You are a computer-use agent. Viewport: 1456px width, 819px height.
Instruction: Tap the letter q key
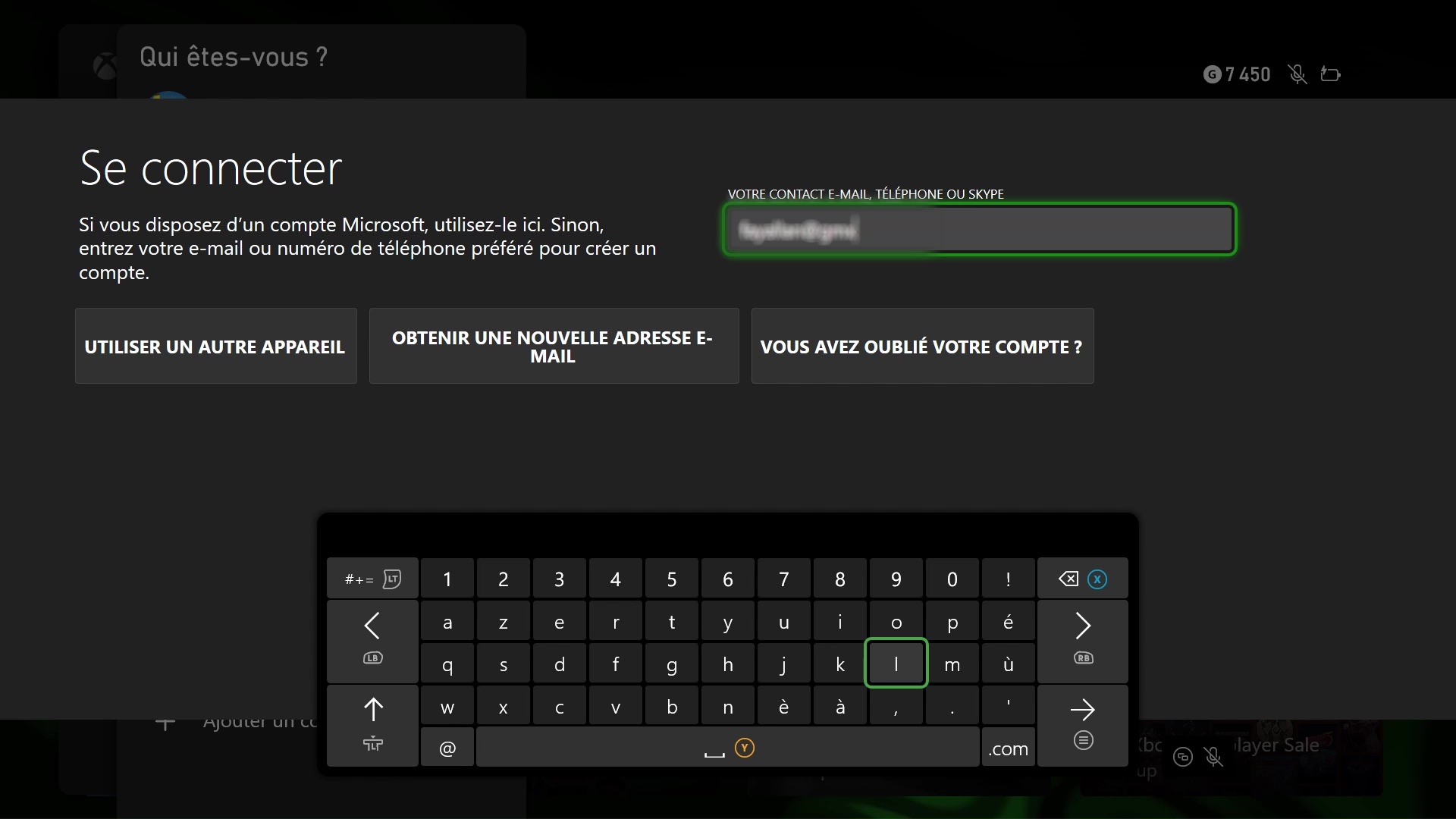click(x=447, y=664)
